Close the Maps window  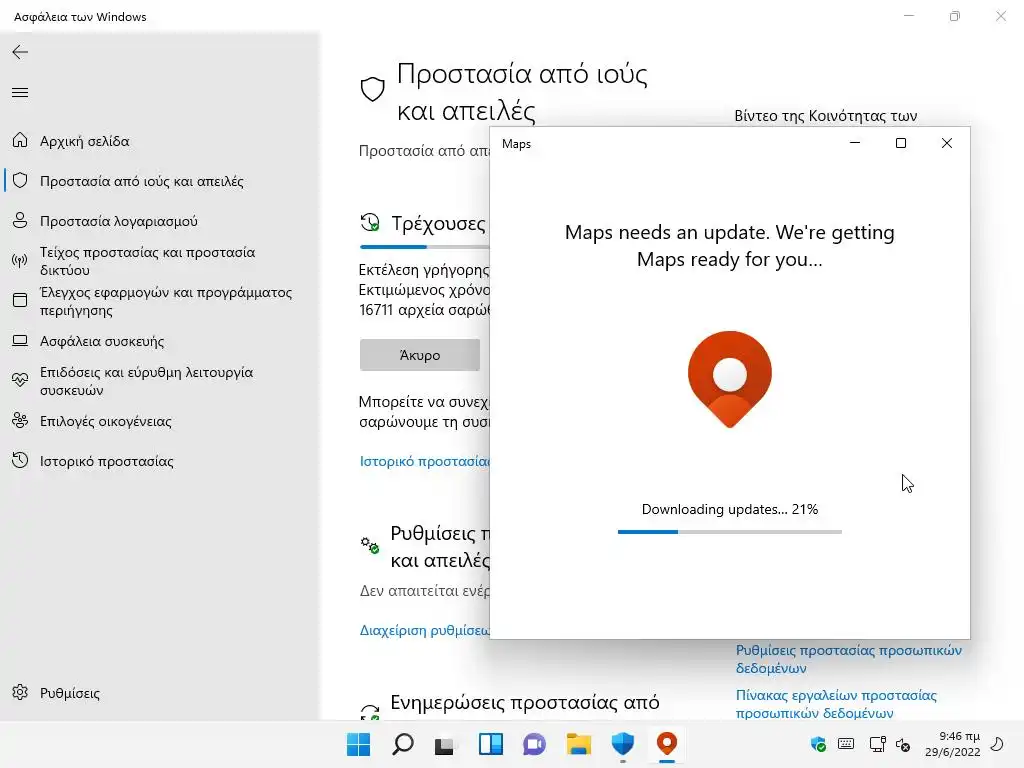pyautogui.click(x=946, y=143)
